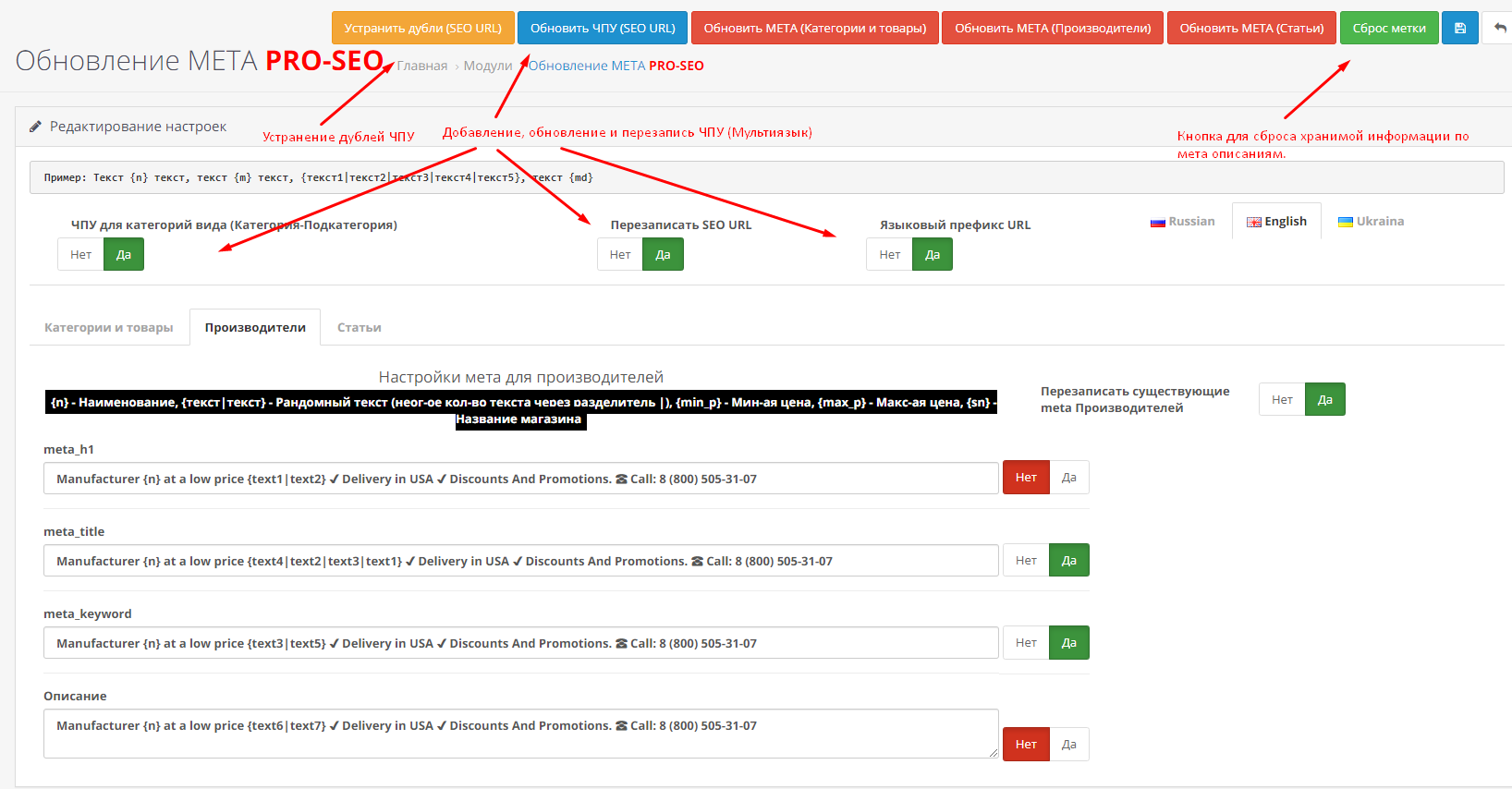Viewport: 1512px width, 789px height.
Task: Click the Главная breadcrumb link
Action: [422, 67]
